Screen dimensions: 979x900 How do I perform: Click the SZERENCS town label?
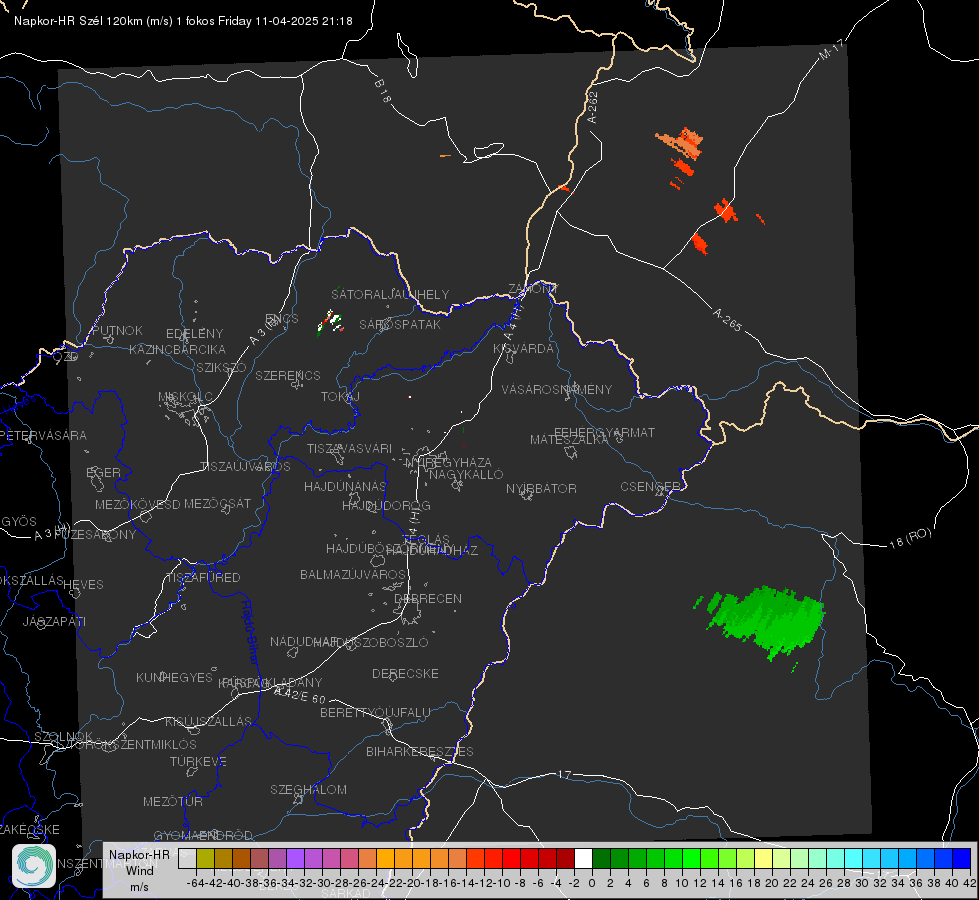(288, 375)
